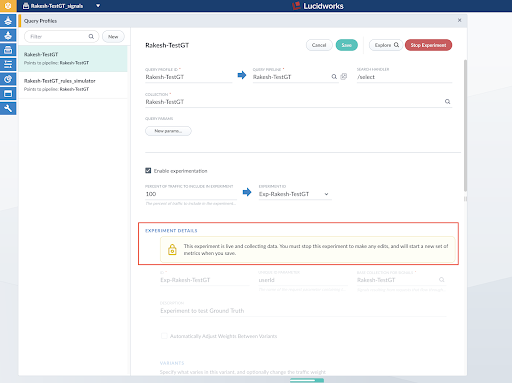
Task: Click the collection field search icon
Action: point(447,101)
